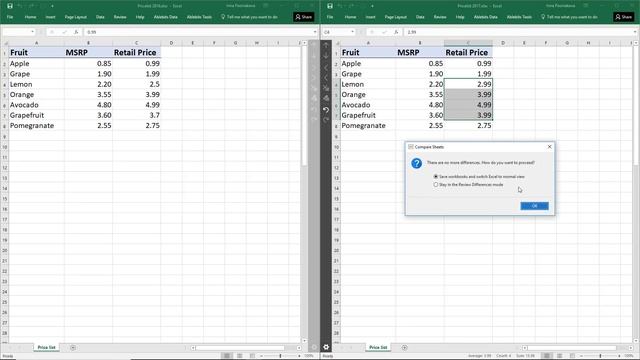
Task: Open Name Box dropdown in left window
Action: point(32,32)
